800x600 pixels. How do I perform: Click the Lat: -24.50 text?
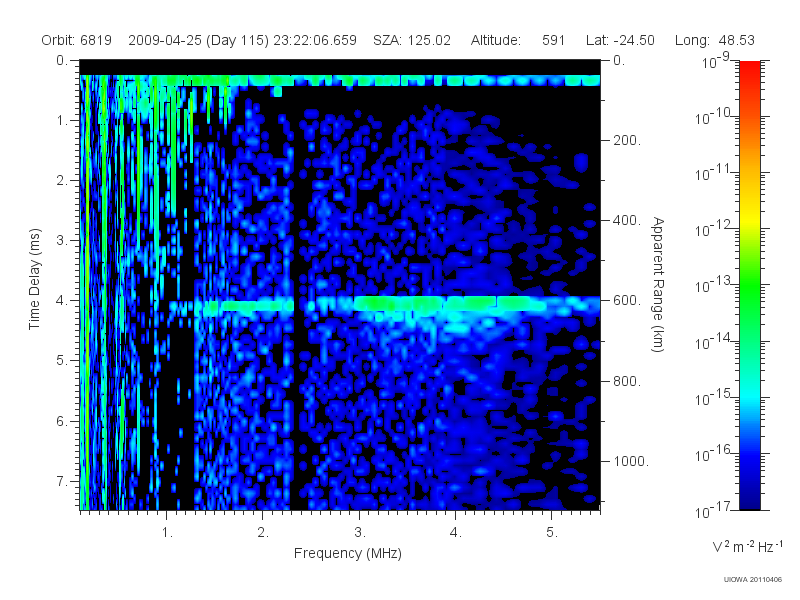point(620,40)
